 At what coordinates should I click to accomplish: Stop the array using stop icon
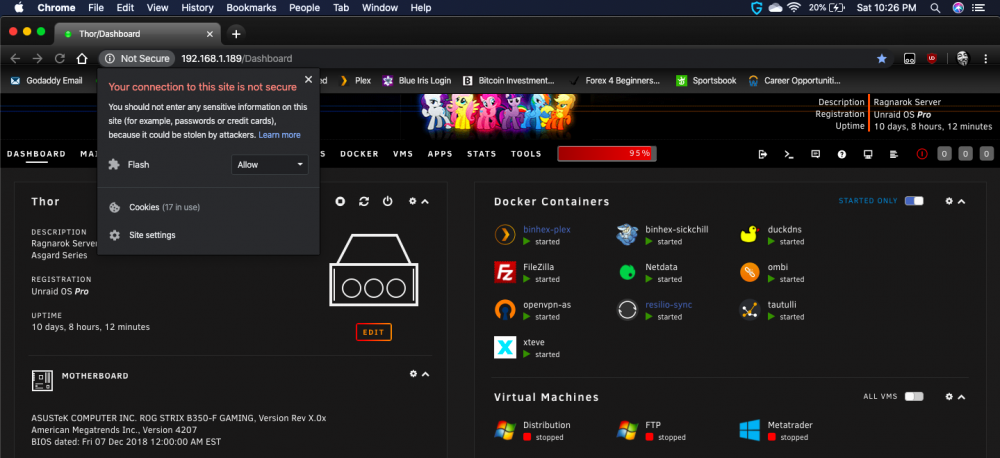click(341, 202)
